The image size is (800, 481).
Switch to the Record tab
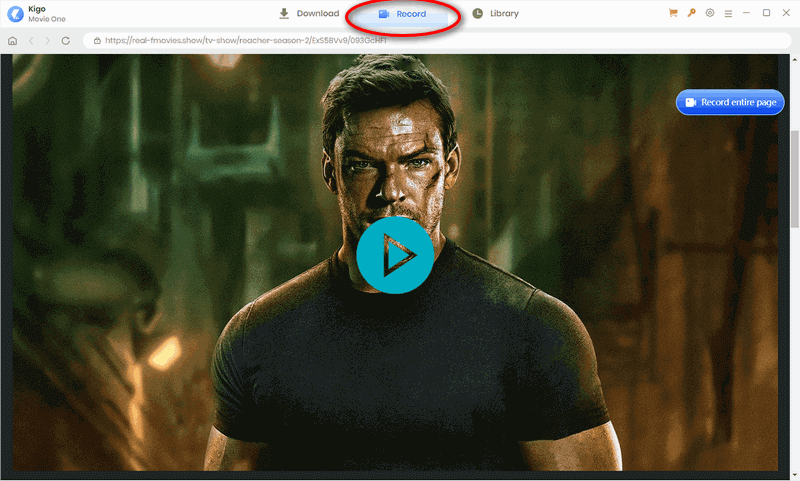(x=403, y=14)
